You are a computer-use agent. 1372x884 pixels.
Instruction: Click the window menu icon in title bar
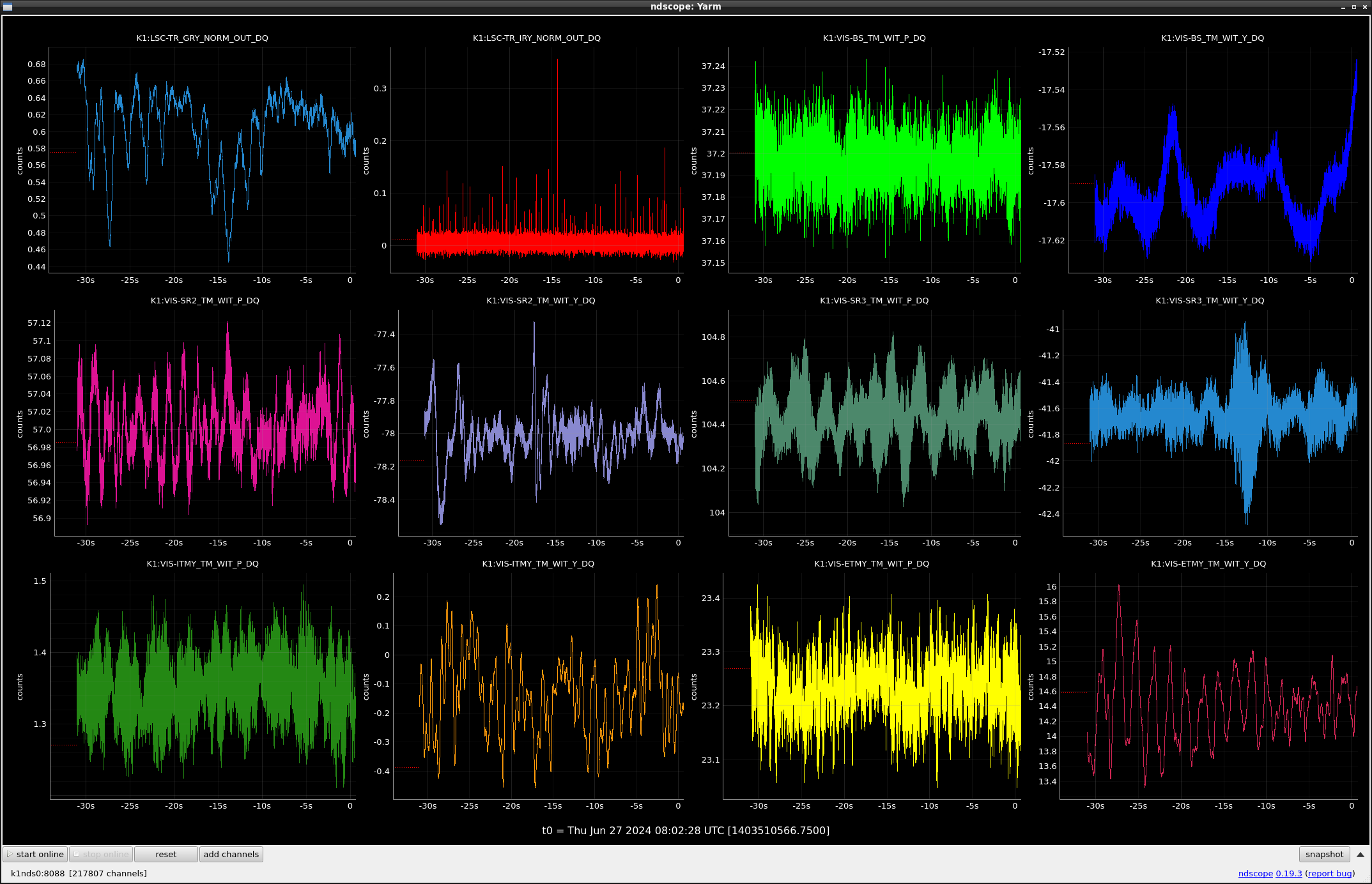[x=8, y=6]
